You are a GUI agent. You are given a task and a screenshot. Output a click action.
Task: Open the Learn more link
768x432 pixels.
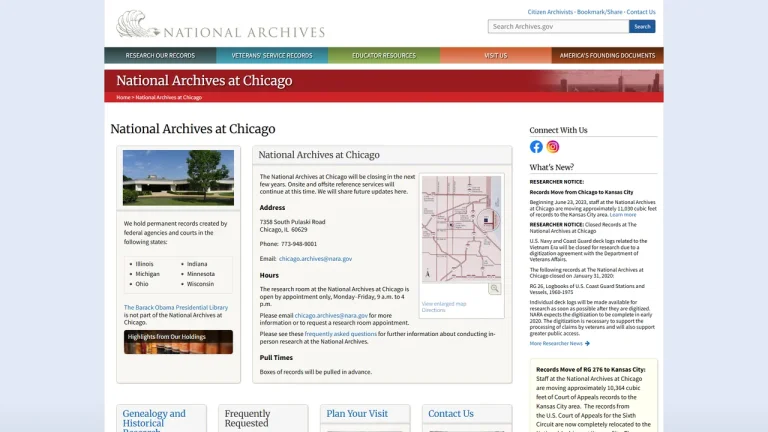(623, 215)
